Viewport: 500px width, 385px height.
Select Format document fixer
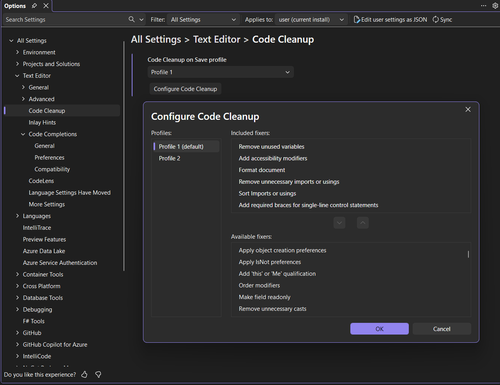351,170
